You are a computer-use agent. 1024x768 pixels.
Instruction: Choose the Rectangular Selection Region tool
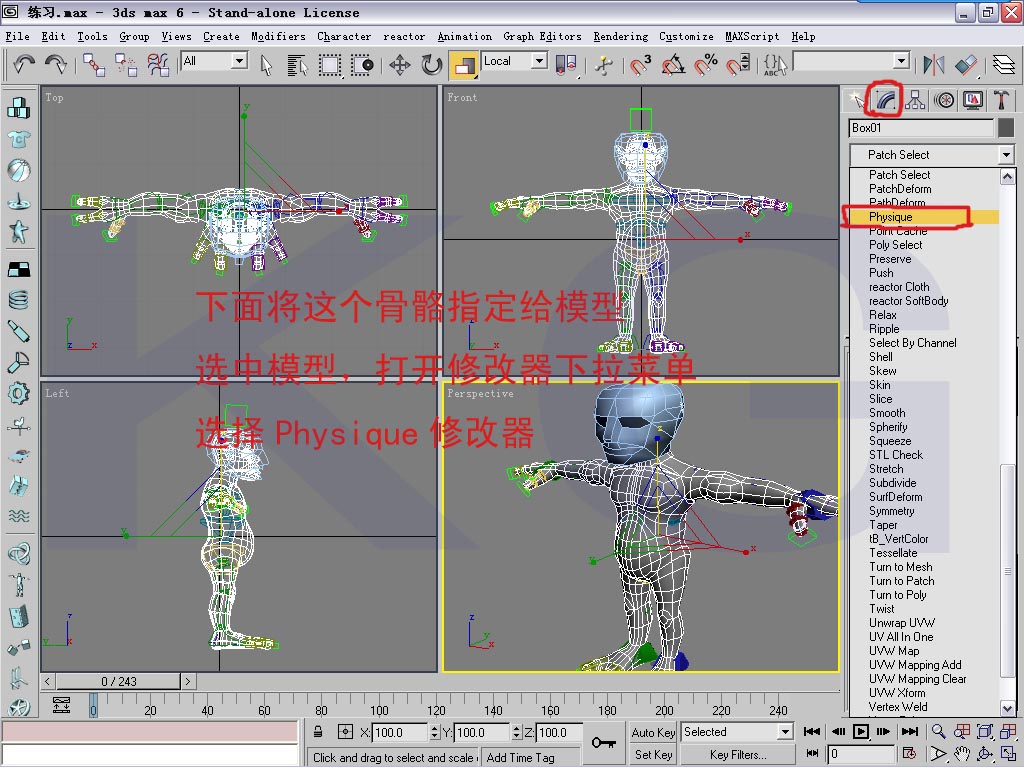tap(330, 65)
